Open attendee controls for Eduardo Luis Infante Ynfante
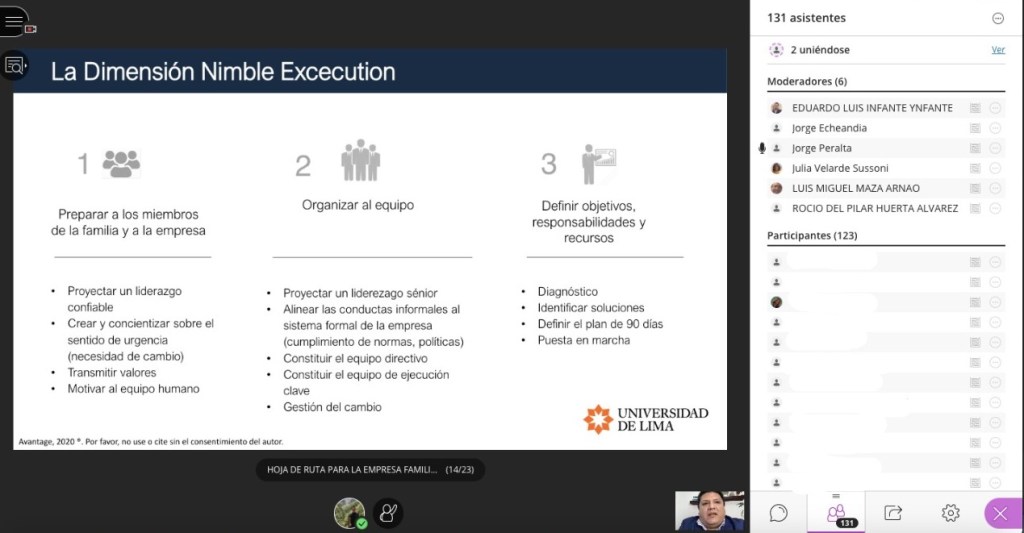Viewport: 1024px width, 533px height. 996,108
